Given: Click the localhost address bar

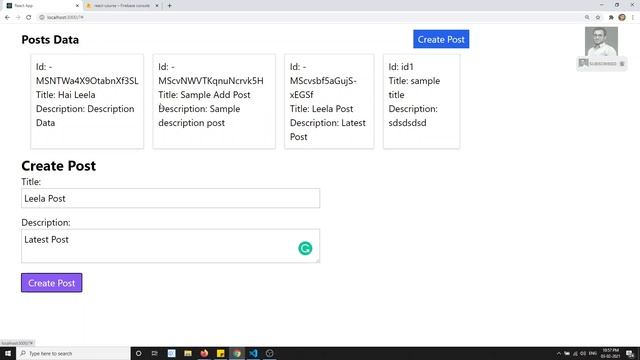Looking at the screenshot, I should click(310, 18).
